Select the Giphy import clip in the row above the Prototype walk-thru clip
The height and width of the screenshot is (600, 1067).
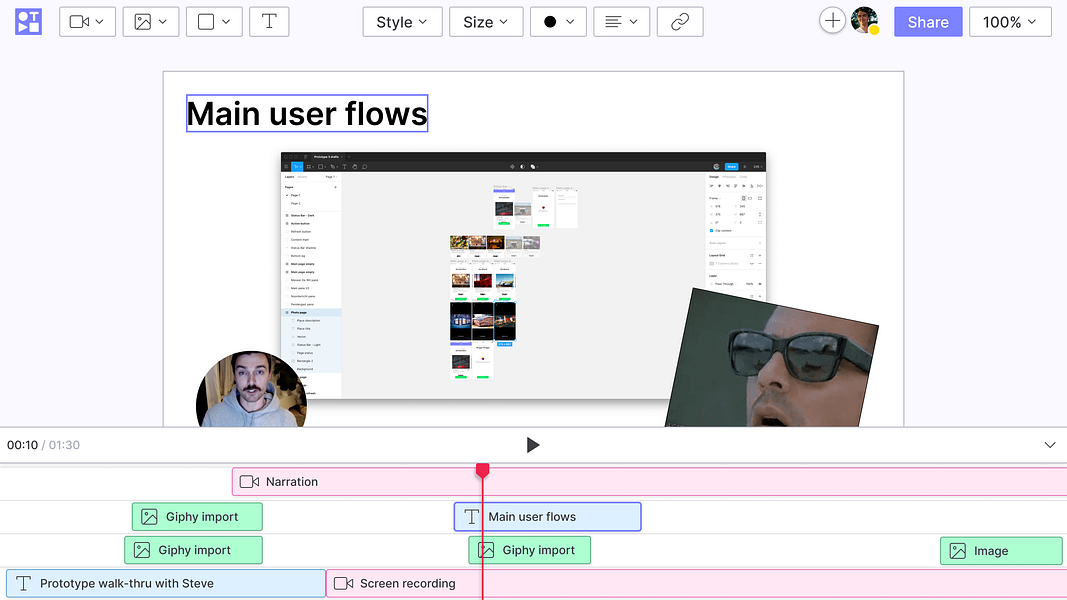[x=193, y=550]
